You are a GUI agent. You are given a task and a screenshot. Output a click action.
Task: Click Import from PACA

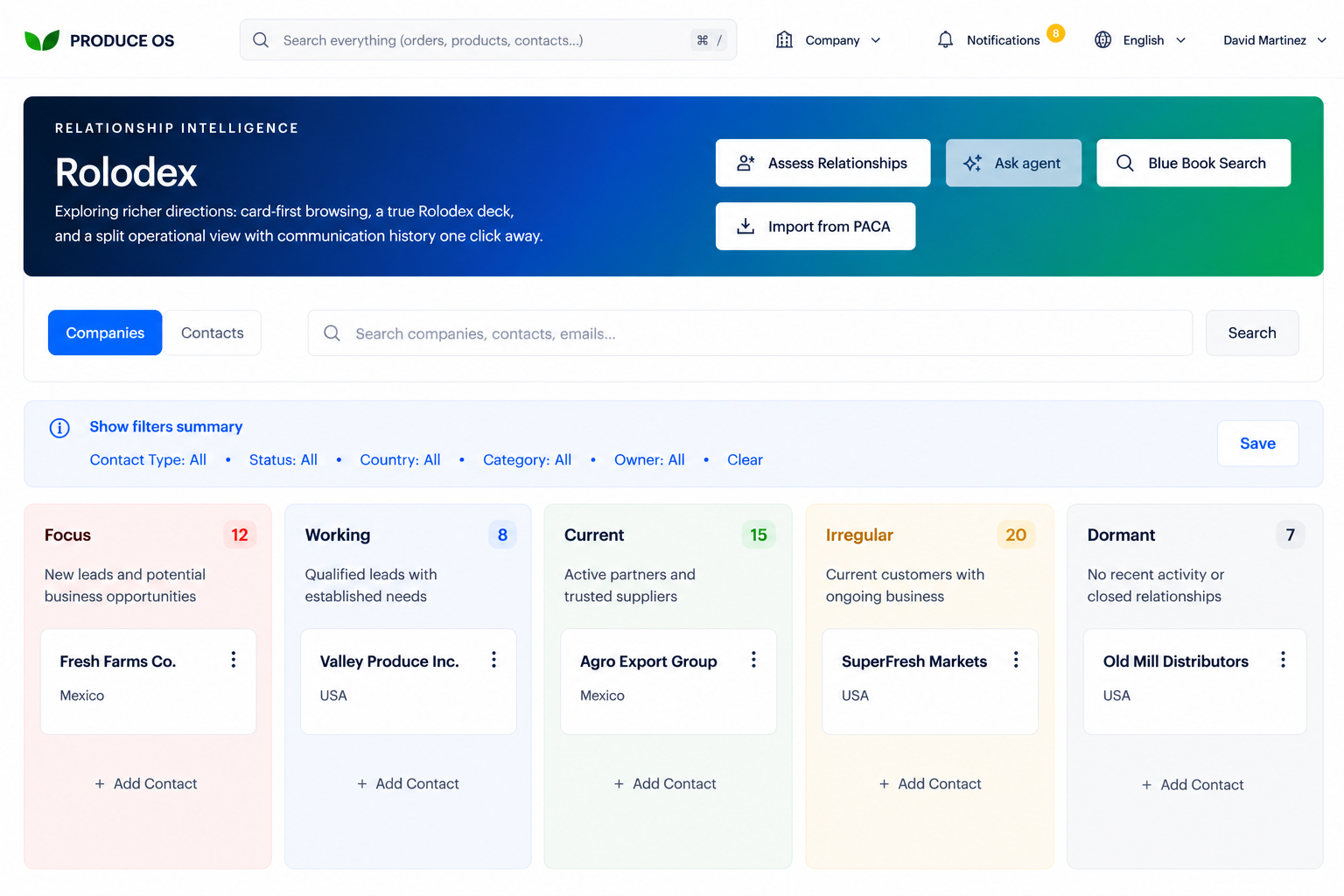(815, 227)
